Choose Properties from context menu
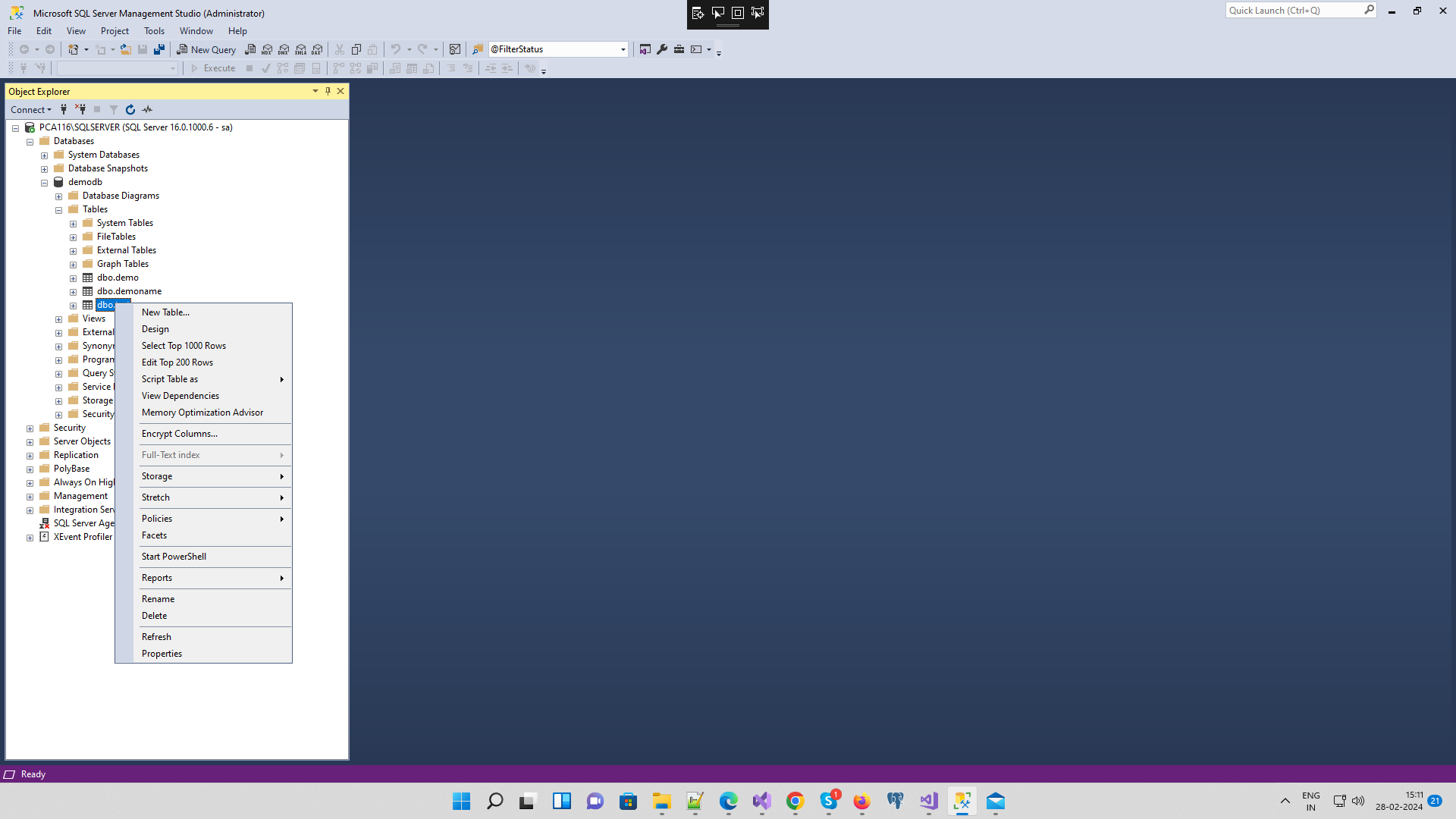1456x819 pixels. tap(203, 654)
